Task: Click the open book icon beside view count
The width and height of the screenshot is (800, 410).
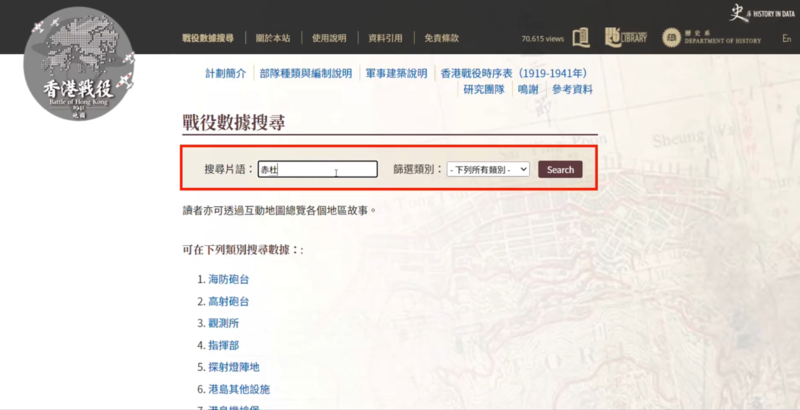Action: coord(581,38)
